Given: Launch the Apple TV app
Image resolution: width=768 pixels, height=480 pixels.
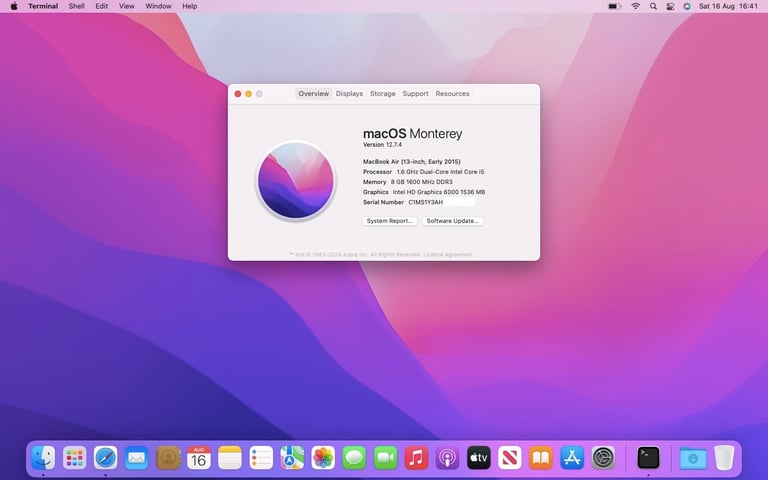Looking at the screenshot, I should tap(479, 458).
